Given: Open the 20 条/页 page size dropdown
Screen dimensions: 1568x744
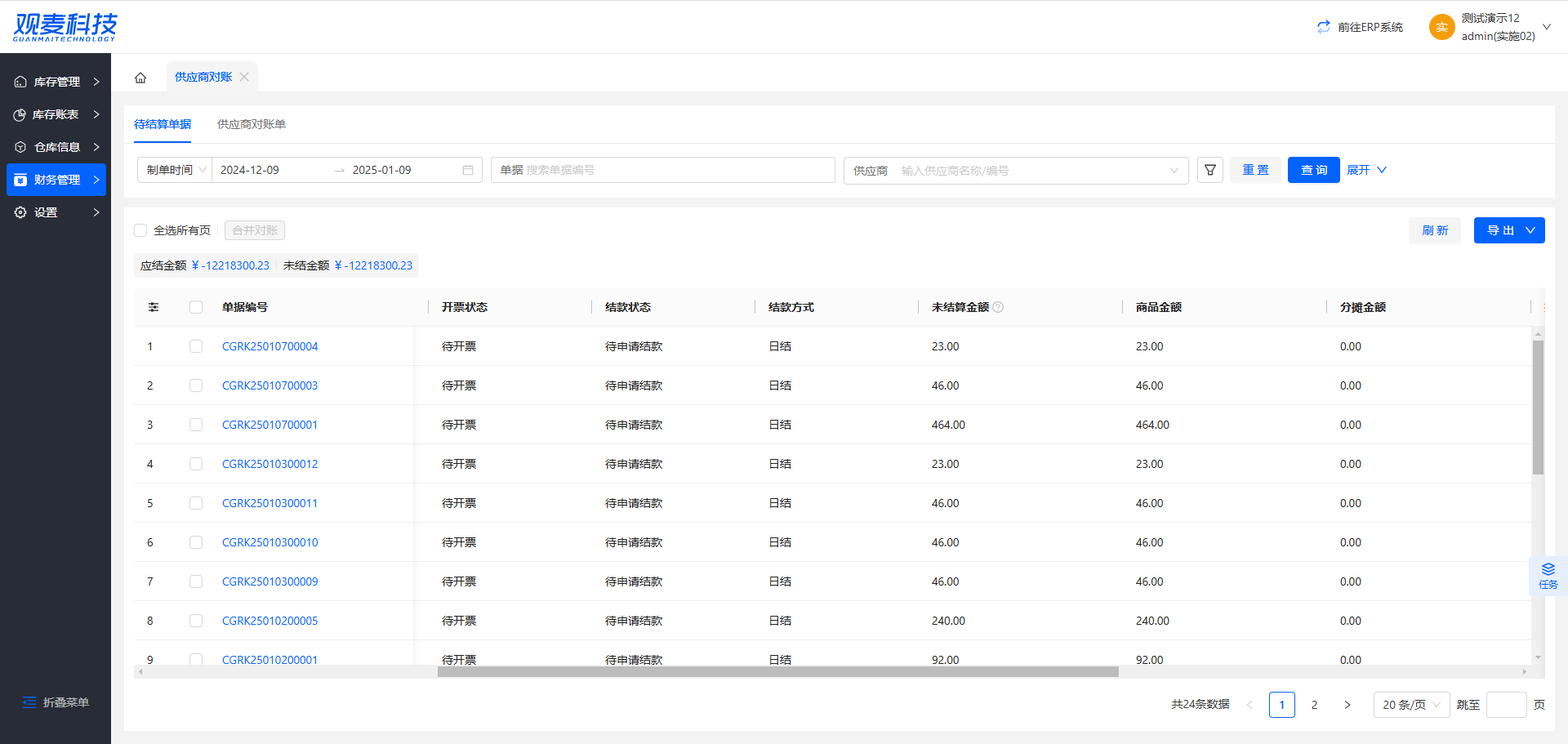Looking at the screenshot, I should [1410, 705].
